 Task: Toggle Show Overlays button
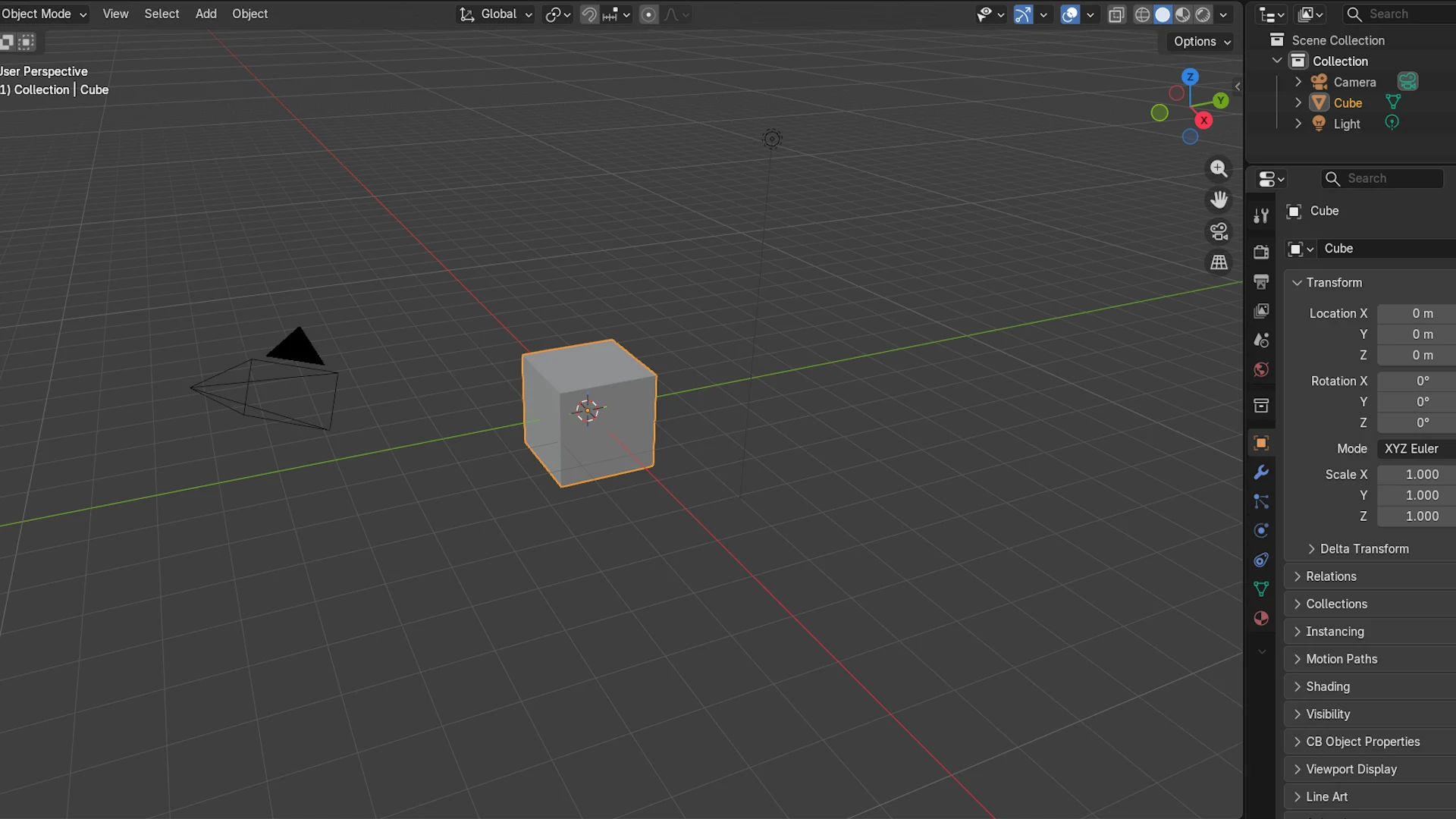pos(1070,14)
